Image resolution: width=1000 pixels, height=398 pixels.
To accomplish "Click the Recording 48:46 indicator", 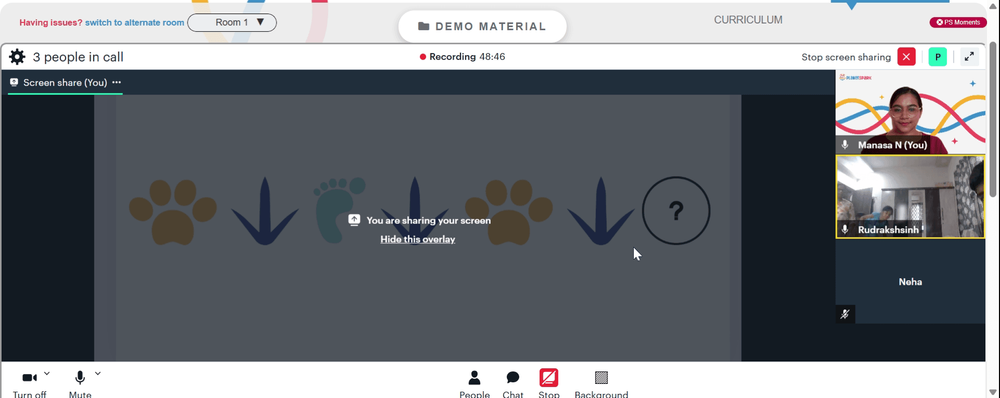I will point(462,57).
